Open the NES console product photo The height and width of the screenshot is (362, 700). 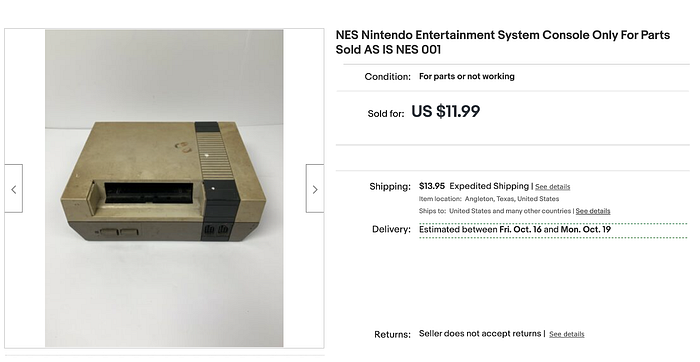(164, 188)
